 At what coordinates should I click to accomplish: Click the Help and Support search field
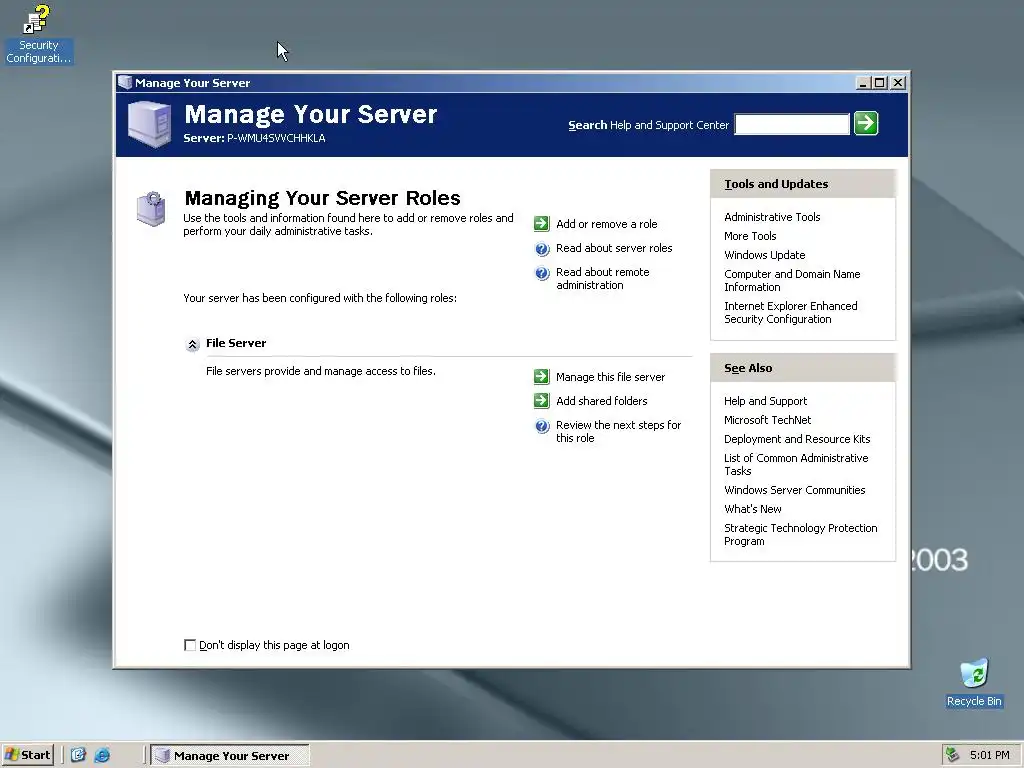pos(792,124)
